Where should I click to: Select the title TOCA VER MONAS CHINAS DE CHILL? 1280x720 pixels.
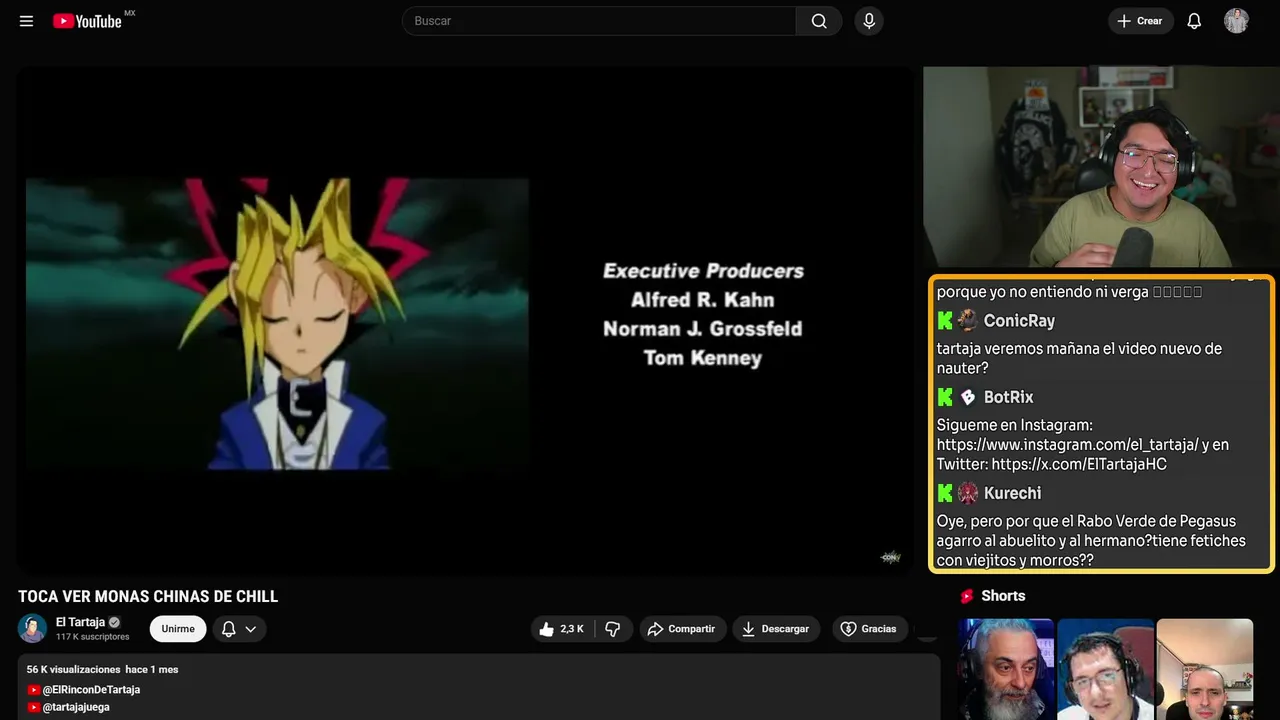[148, 596]
